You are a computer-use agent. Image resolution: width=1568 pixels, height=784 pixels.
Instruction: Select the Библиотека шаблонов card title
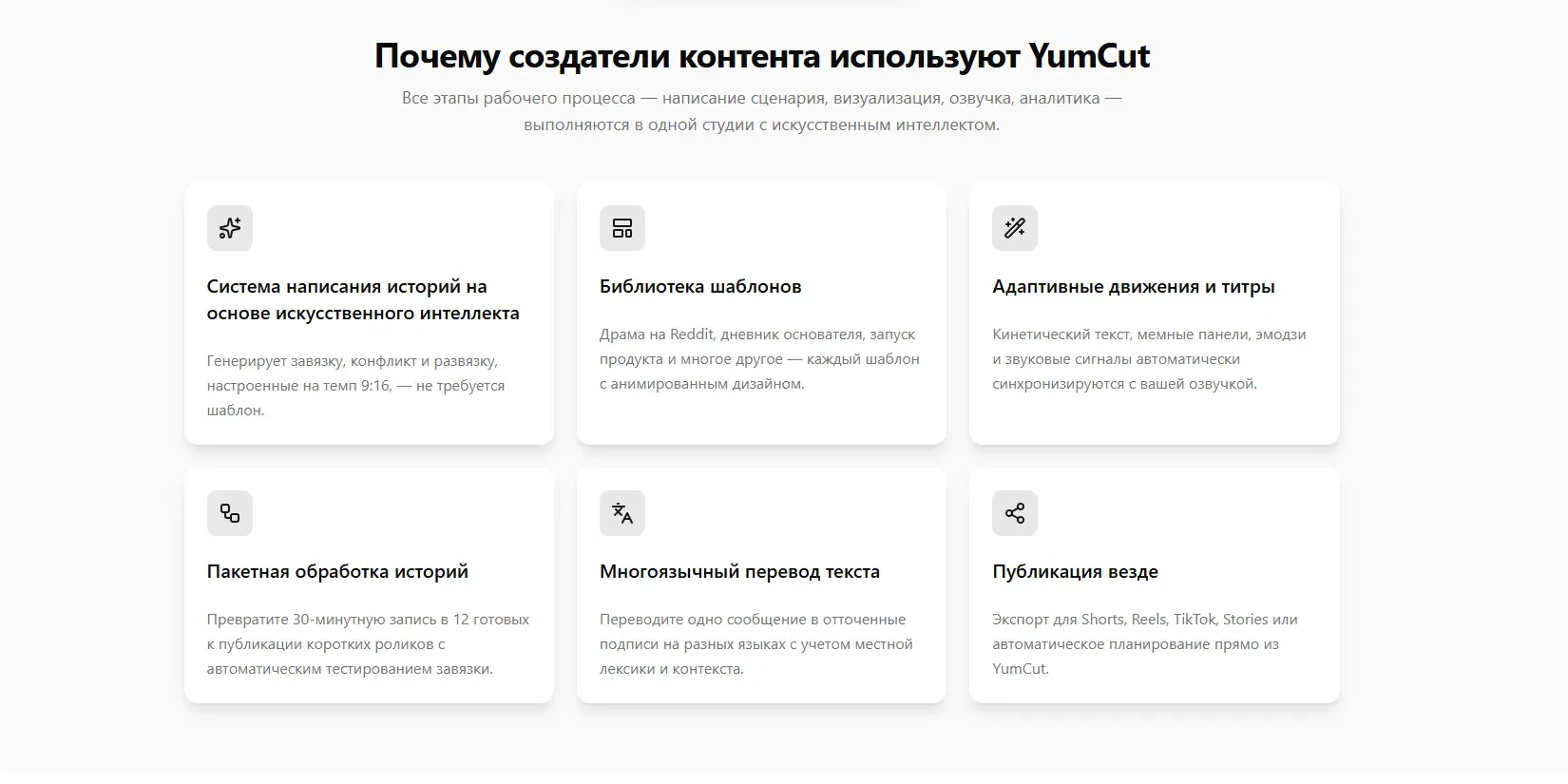pos(700,286)
